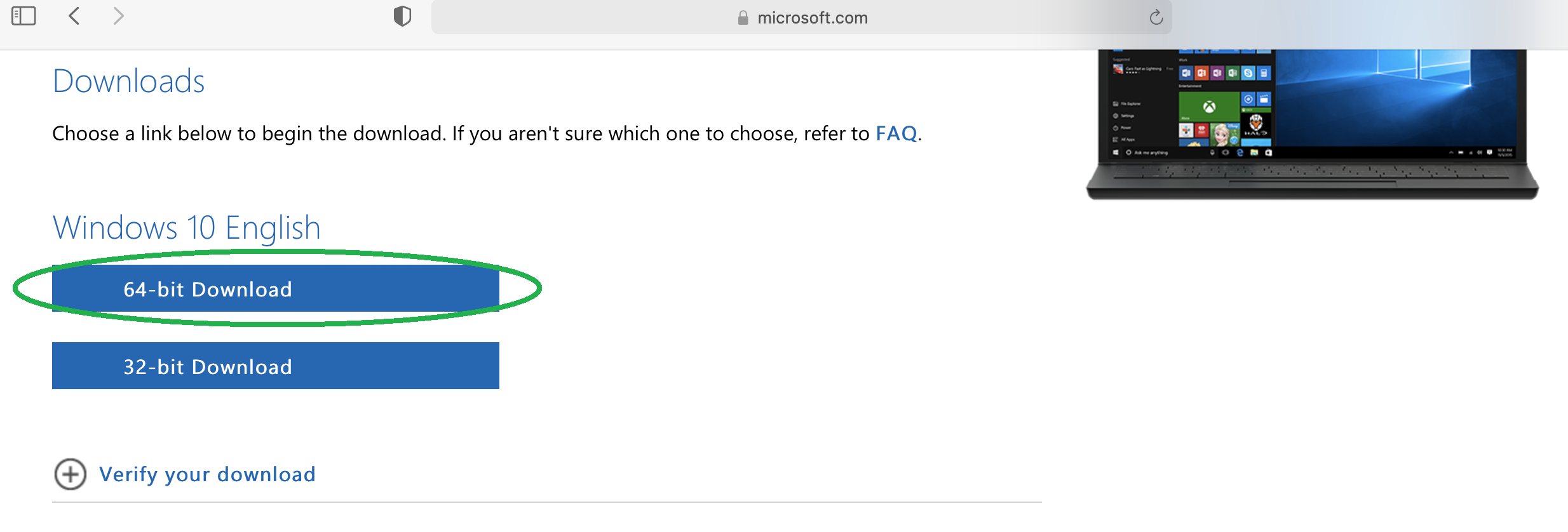Show the Safari sidebar

24,16
